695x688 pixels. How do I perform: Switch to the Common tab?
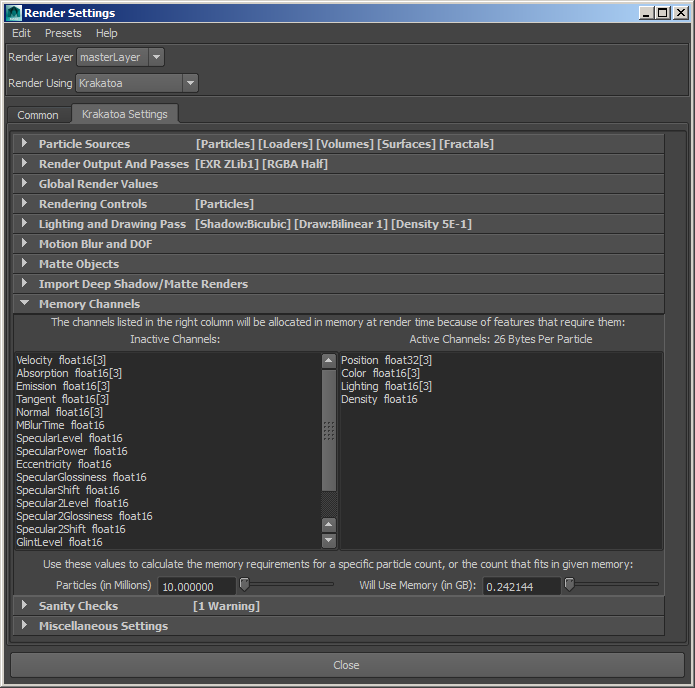[38, 115]
